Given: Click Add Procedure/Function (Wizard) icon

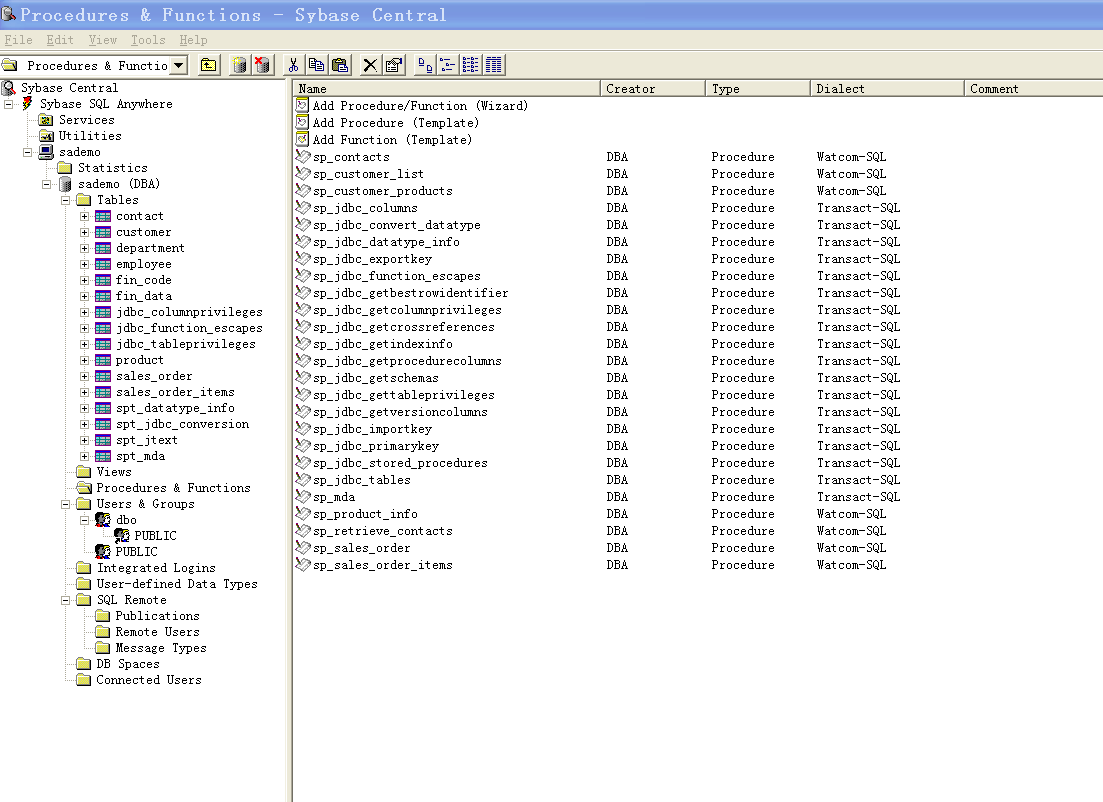Looking at the screenshot, I should click(302, 106).
